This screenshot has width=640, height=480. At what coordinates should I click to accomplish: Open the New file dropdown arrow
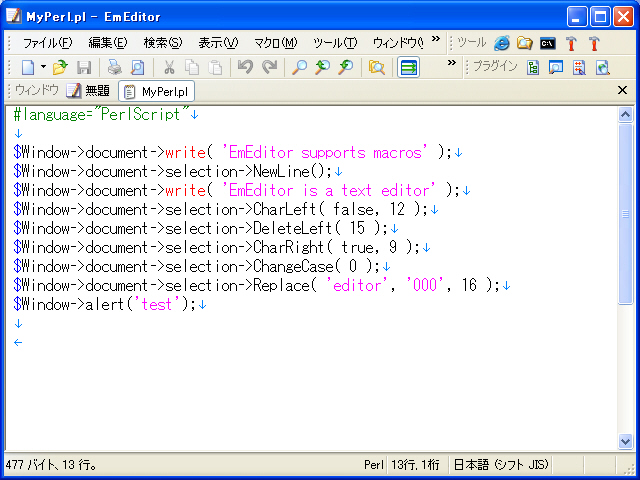pyautogui.click(x=43, y=67)
